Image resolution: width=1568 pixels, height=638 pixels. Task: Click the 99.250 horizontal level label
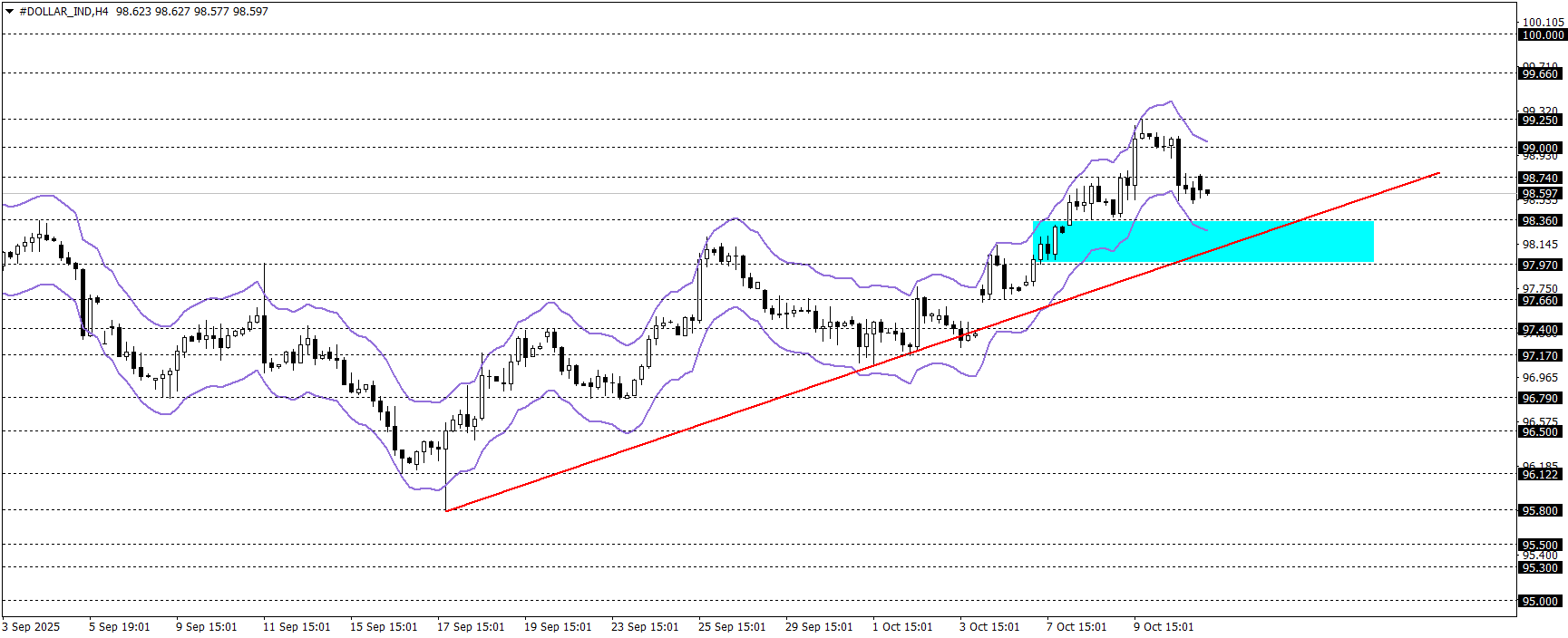pos(1542,121)
